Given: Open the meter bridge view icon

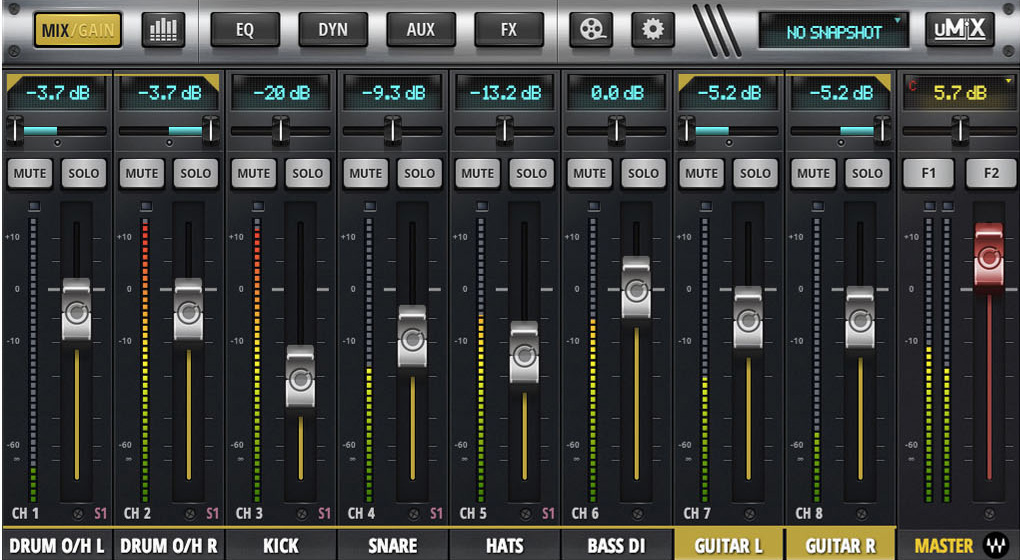Looking at the screenshot, I should 161,30.
